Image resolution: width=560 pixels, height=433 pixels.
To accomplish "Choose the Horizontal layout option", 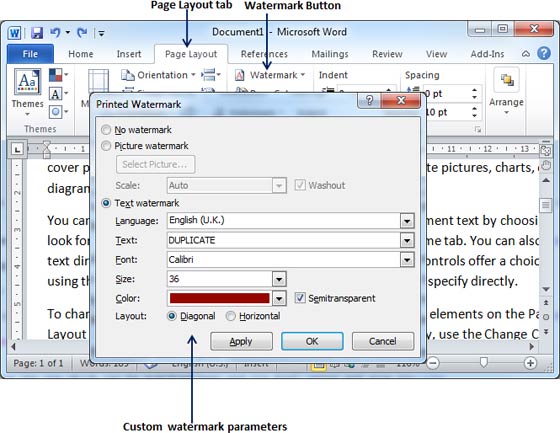I will coord(231,316).
